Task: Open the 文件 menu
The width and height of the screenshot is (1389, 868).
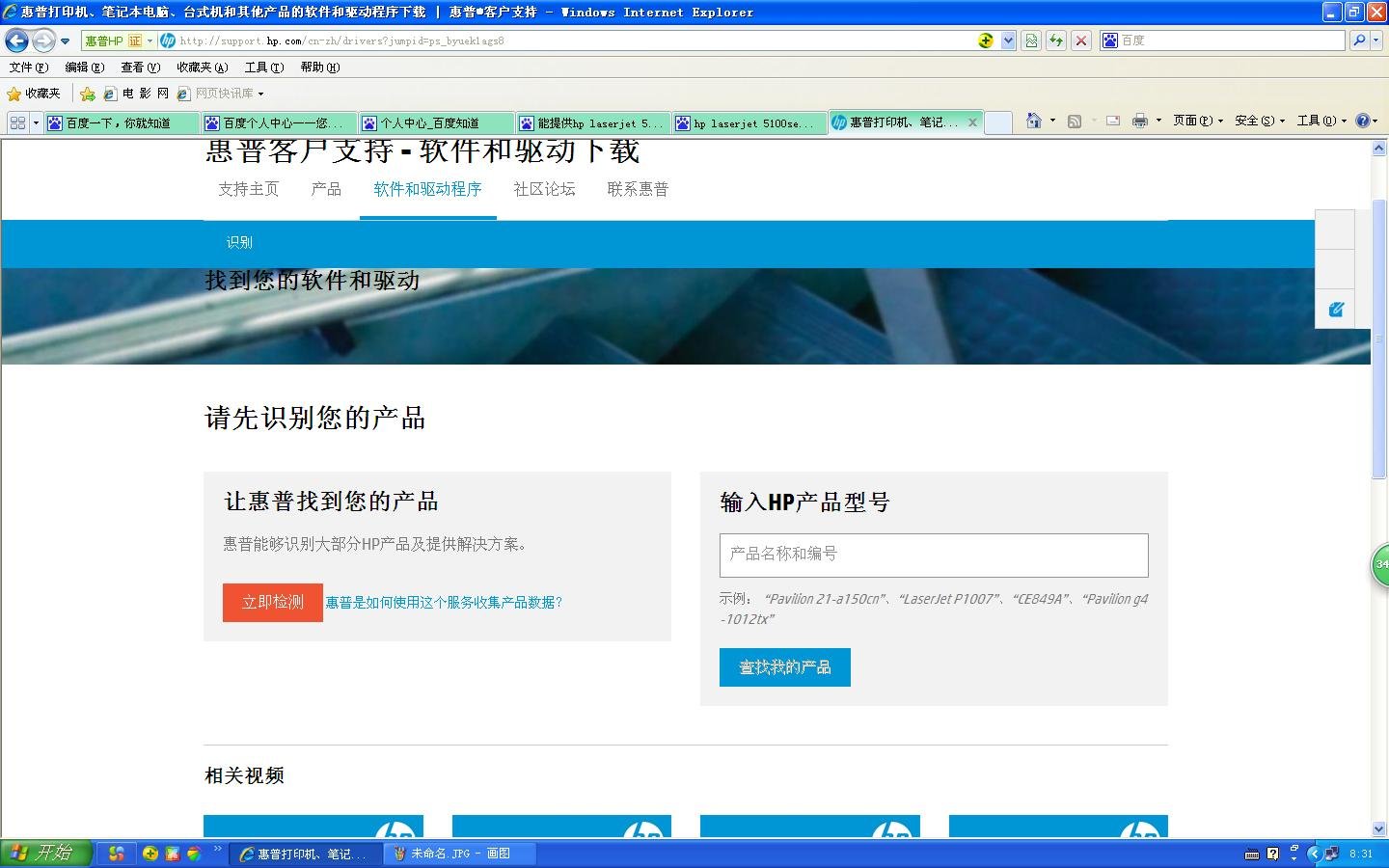Action: [28, 68]
